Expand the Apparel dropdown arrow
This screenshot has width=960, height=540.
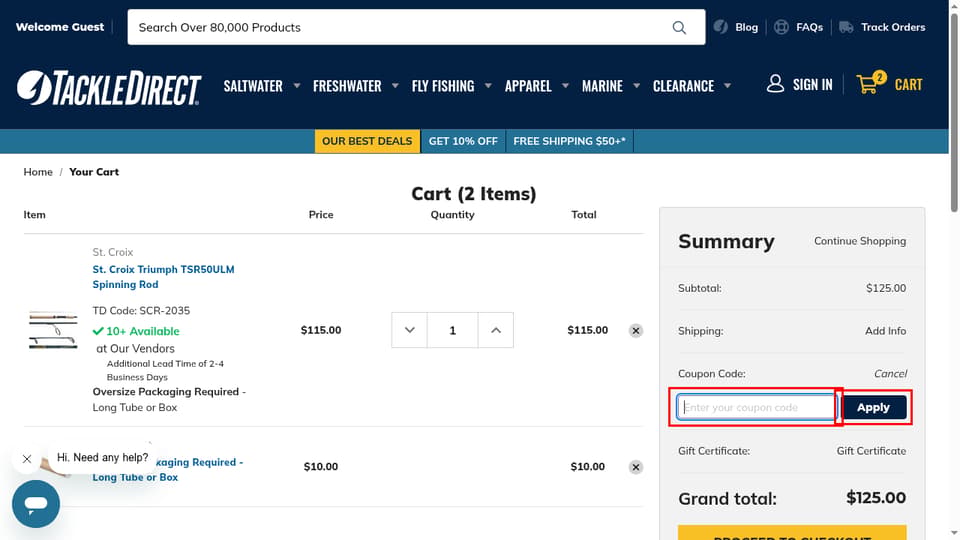click(566, 86)
